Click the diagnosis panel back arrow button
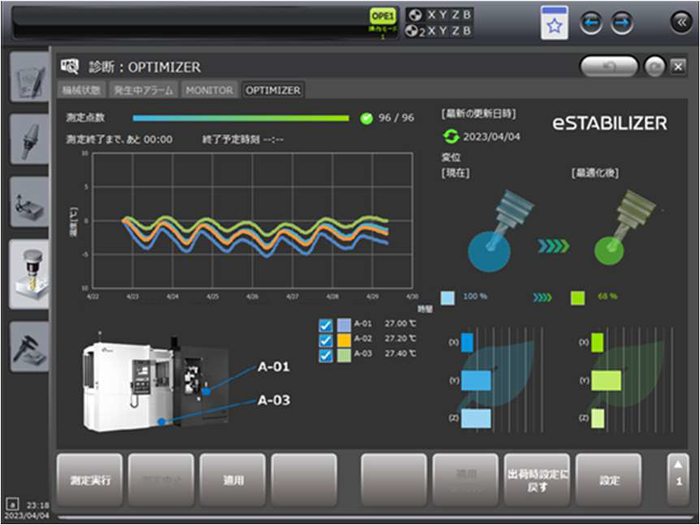This screenshot has width=700, height=525. point(609,67)
